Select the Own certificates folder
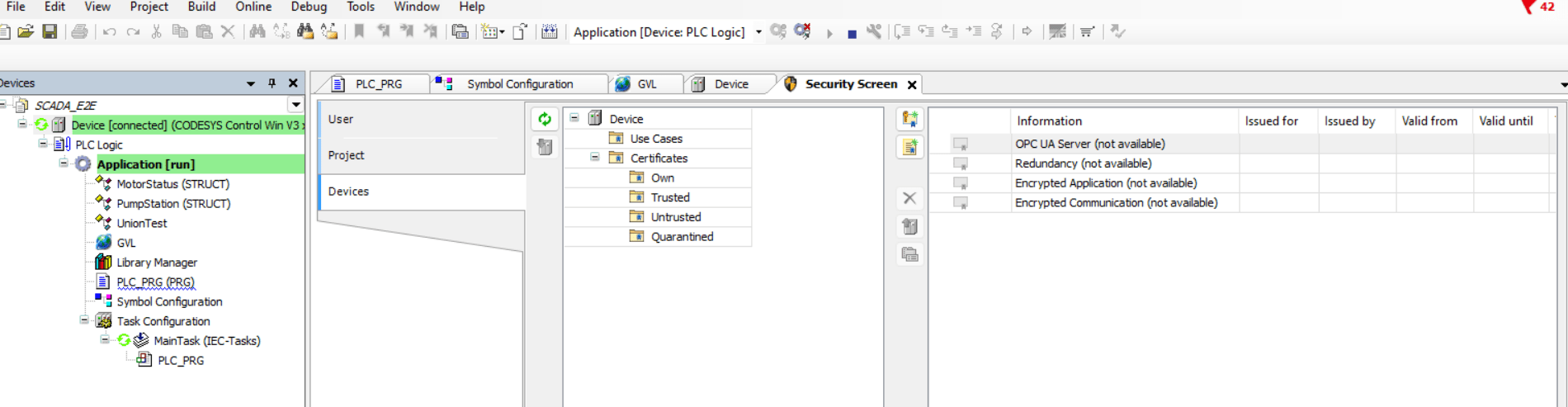Screen dimensions: 1568x407 (662, 177)
